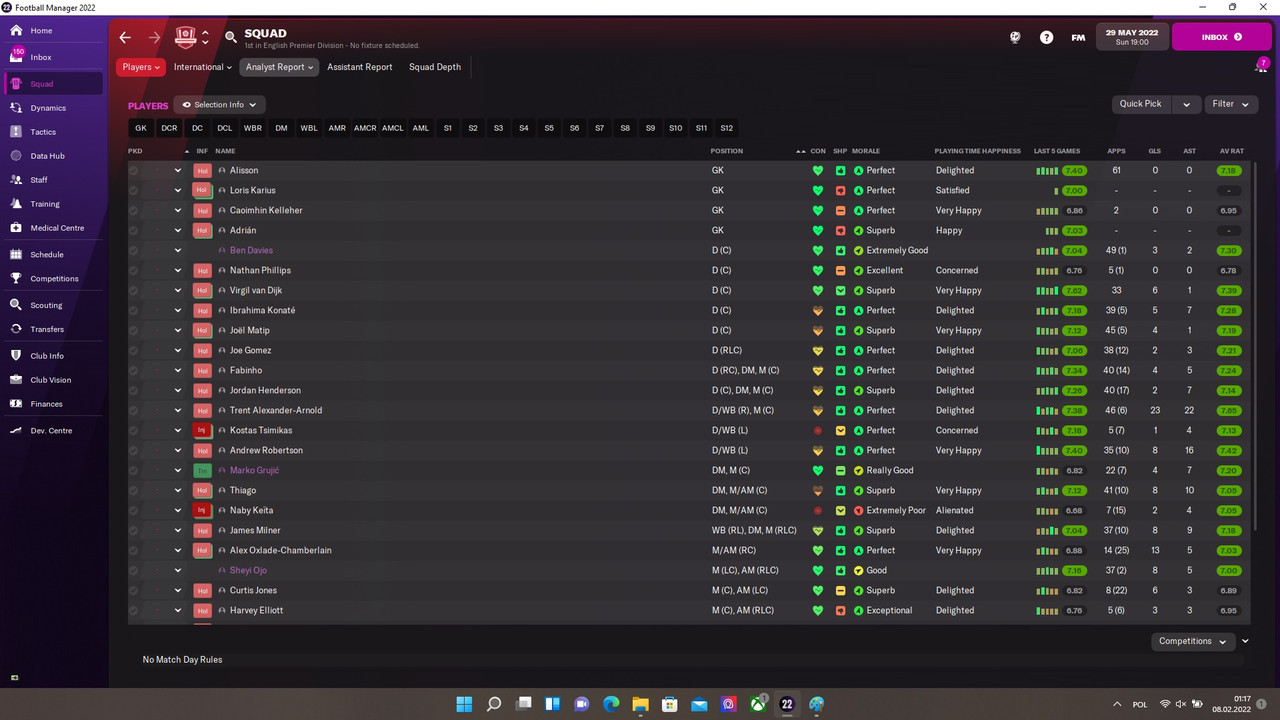
Task: Sort by the POSITION column header
Action: click(727, 151)
